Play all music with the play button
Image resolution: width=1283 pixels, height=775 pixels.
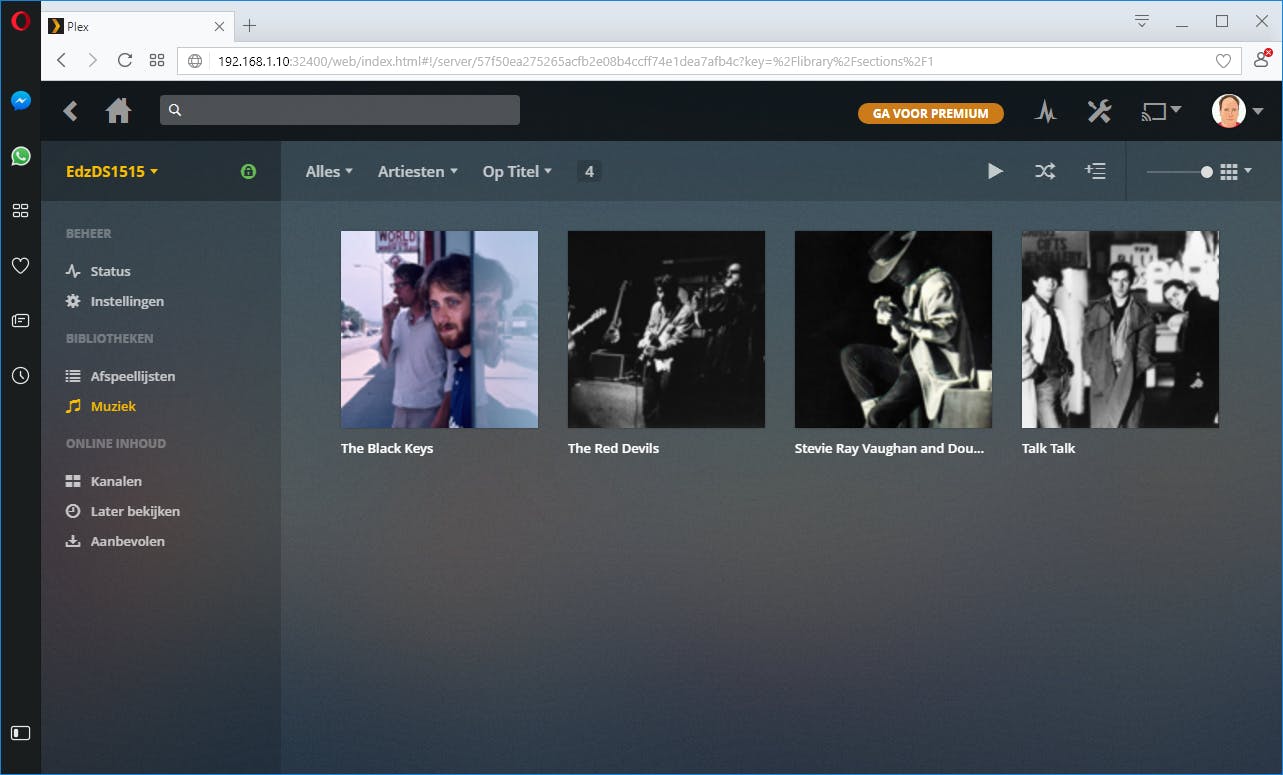tap(995, 171)
